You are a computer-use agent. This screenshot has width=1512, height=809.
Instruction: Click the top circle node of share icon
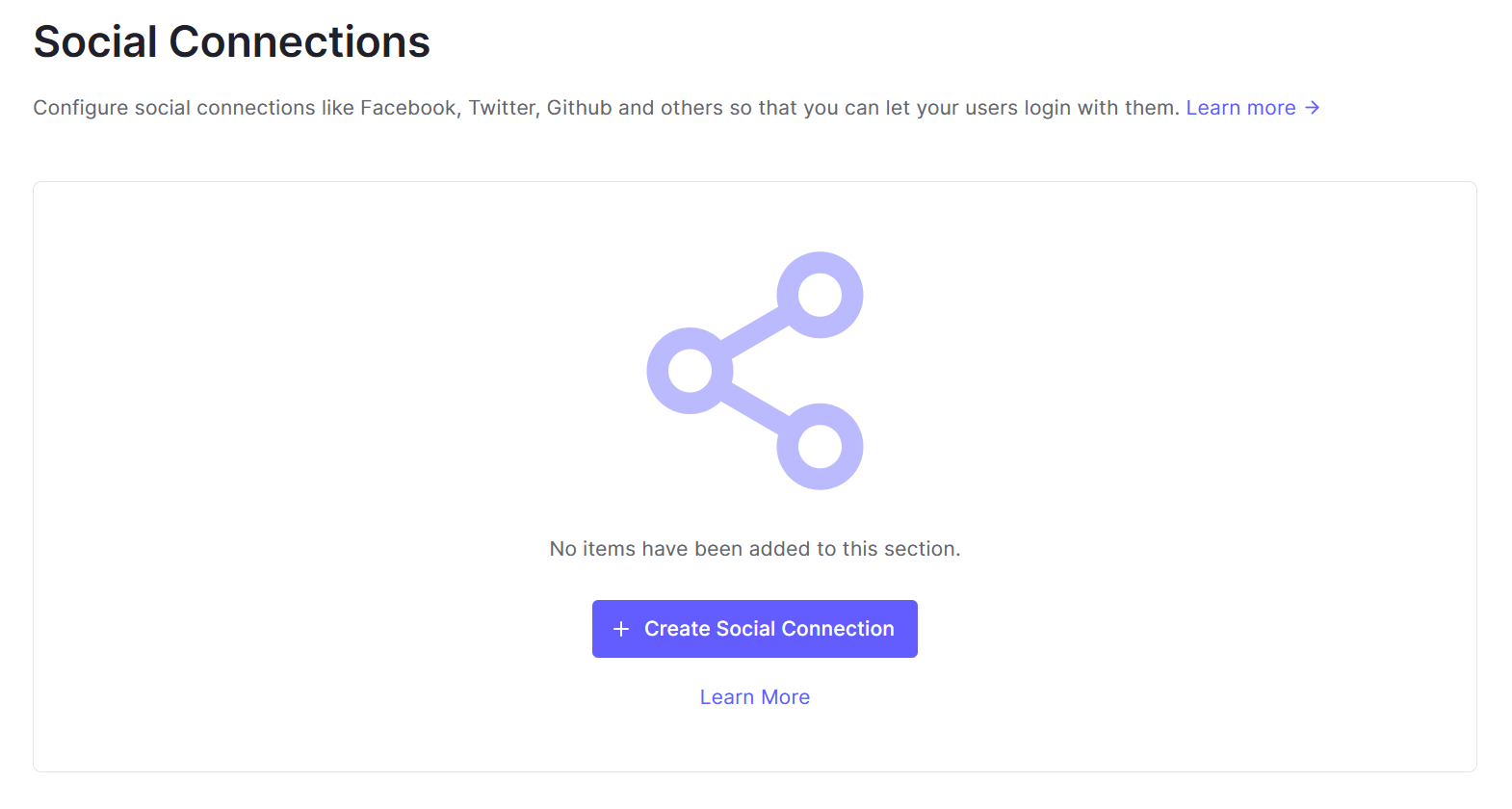point(820,295)
